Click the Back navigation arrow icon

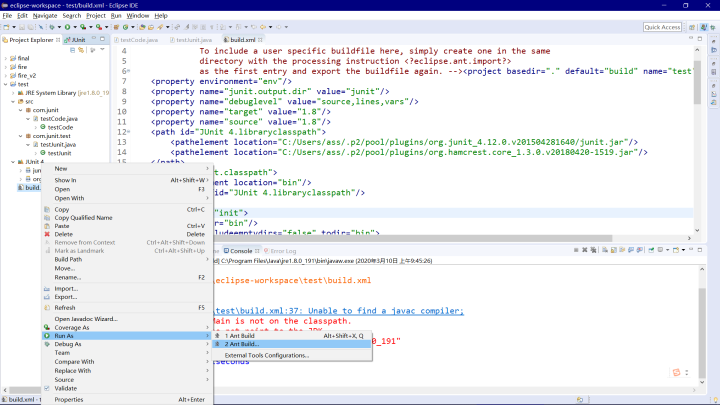263,27
